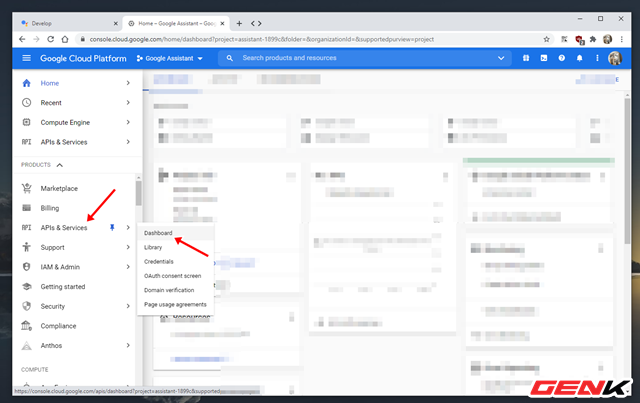This screenshot has height=403, width=640.
Task: Click the Marketplace cart icon
Action: pyautogui.click(x=27, y=188)
